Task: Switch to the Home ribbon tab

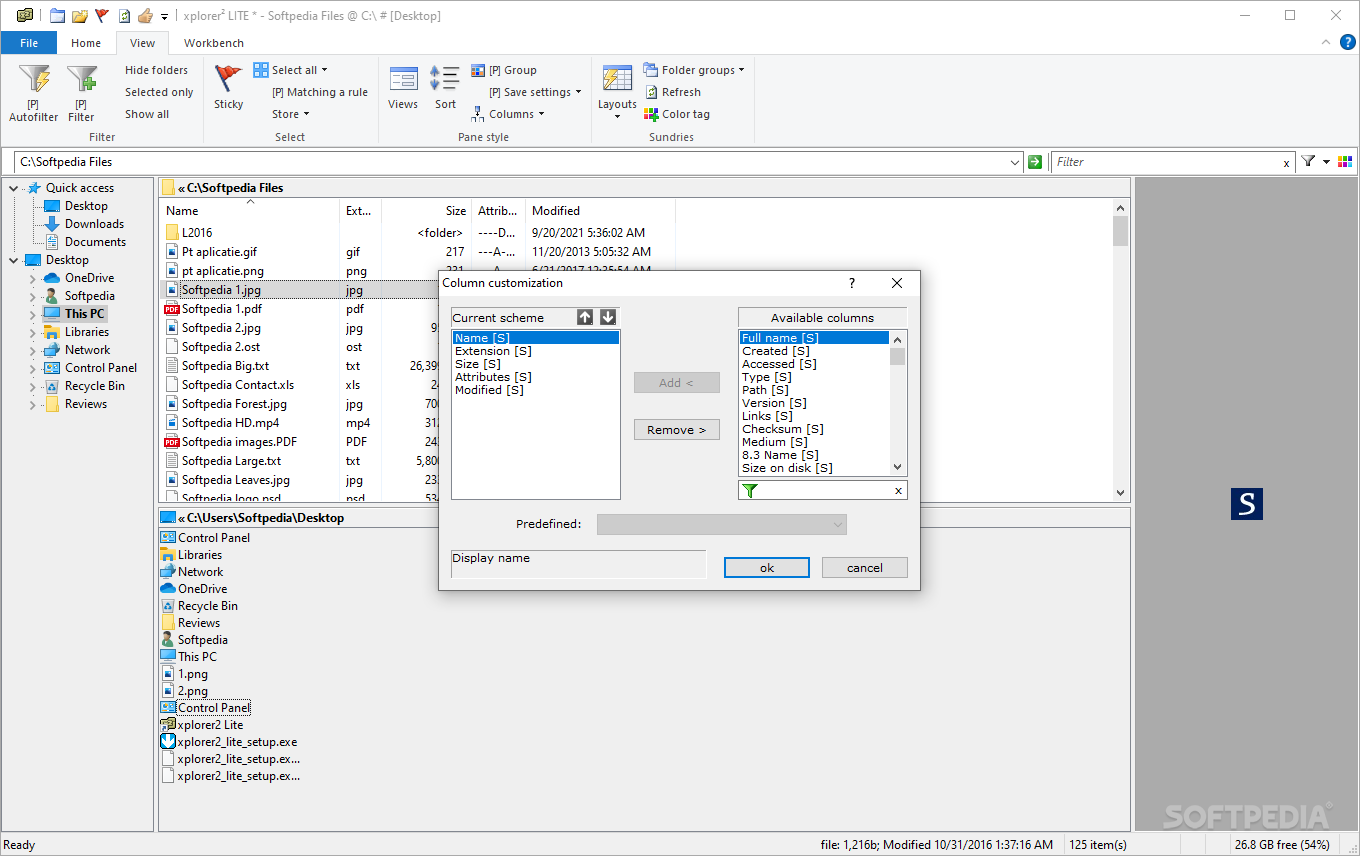Action: 86,43
